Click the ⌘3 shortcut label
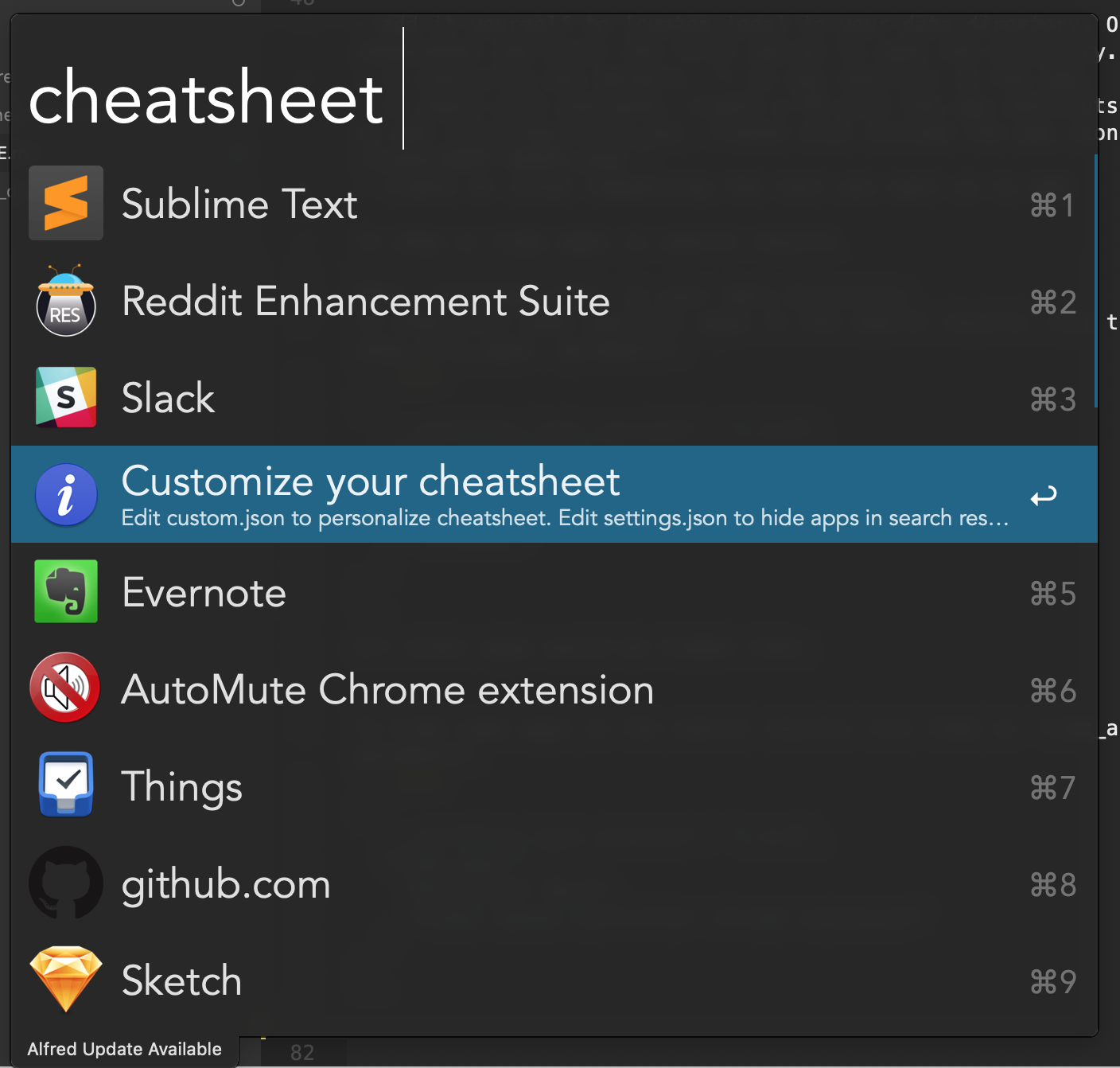Screen dimensions: 1120x1068 [1052, 400]
